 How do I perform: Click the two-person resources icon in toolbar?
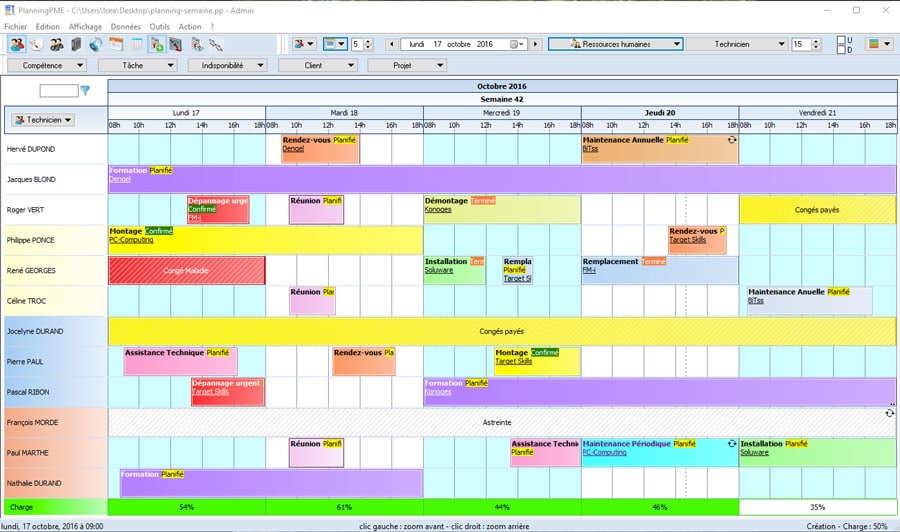tap(17, 44)
